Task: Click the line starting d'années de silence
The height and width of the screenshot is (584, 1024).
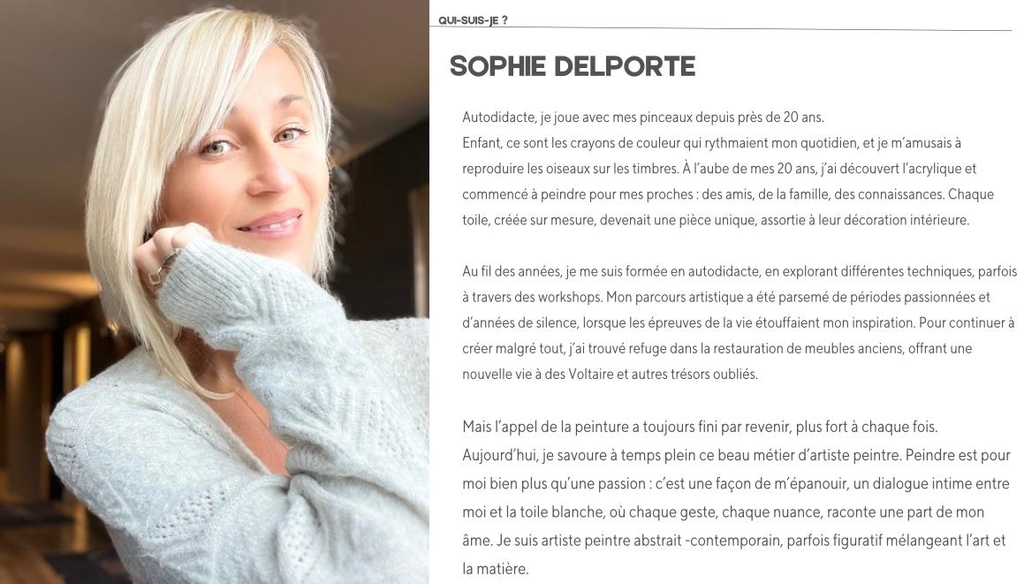Action: click(739, 323)
